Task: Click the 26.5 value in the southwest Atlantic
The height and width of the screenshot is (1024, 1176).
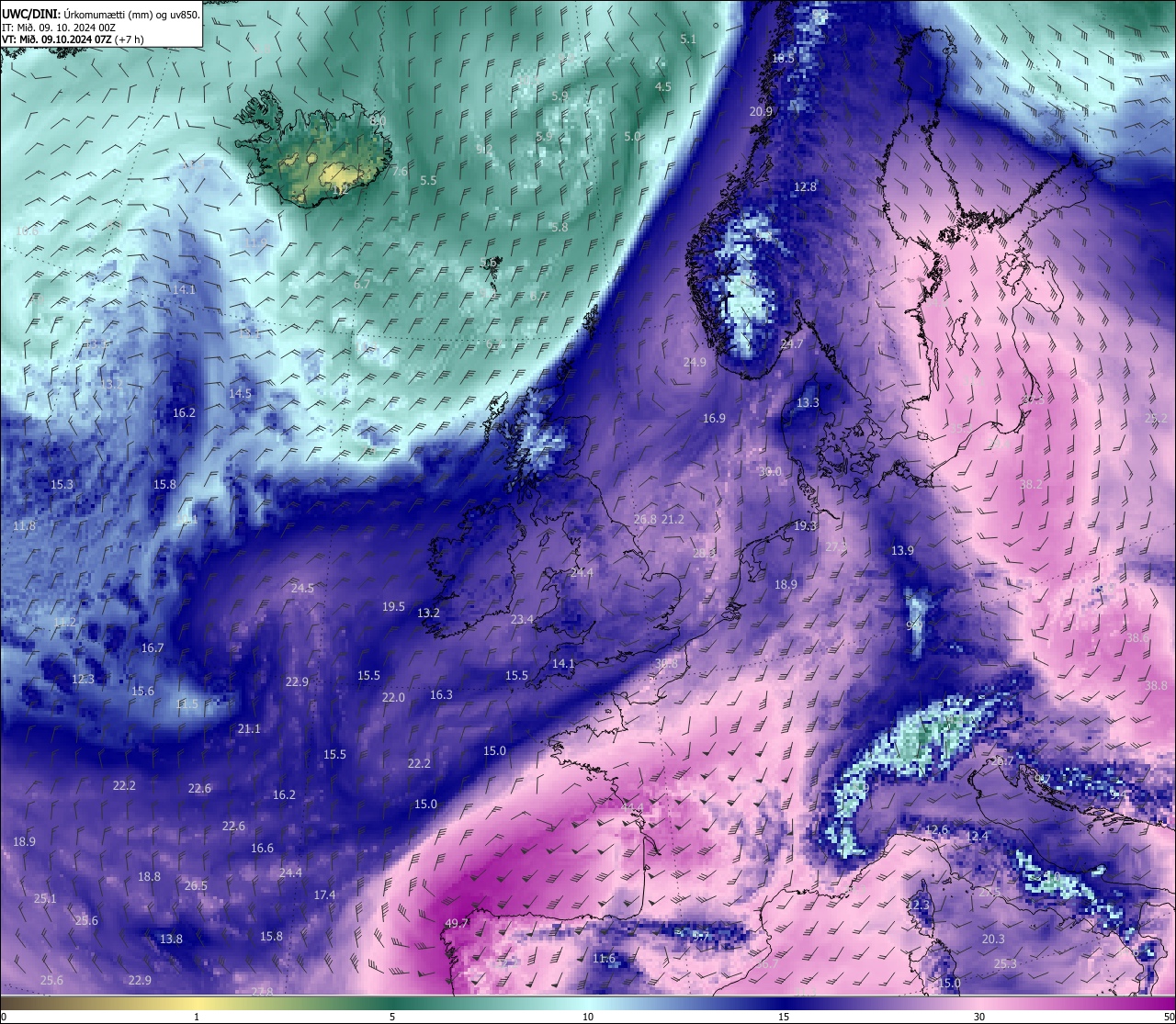Action: pyautogui.click(x=196, y=886)
